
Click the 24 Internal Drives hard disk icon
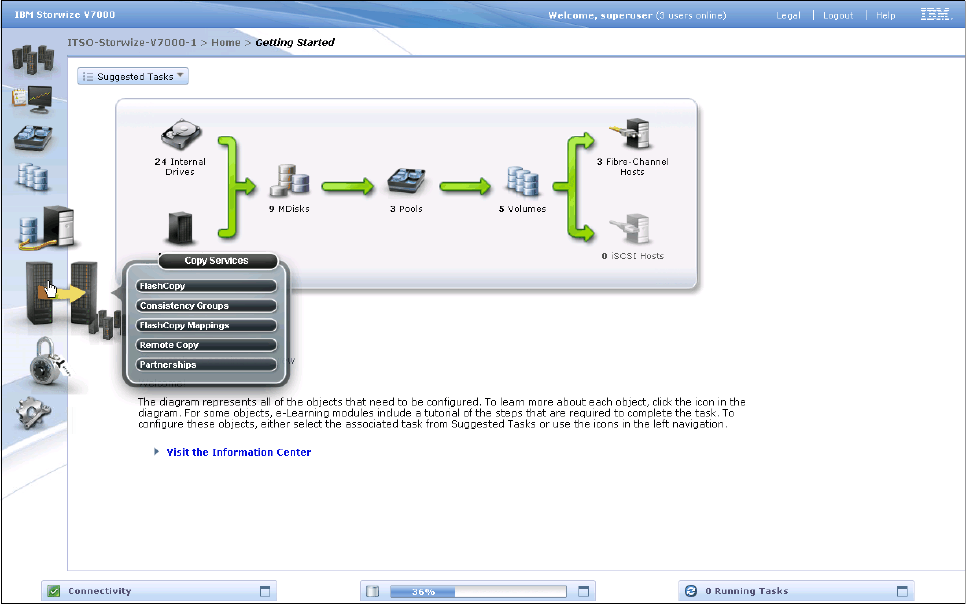181,138
